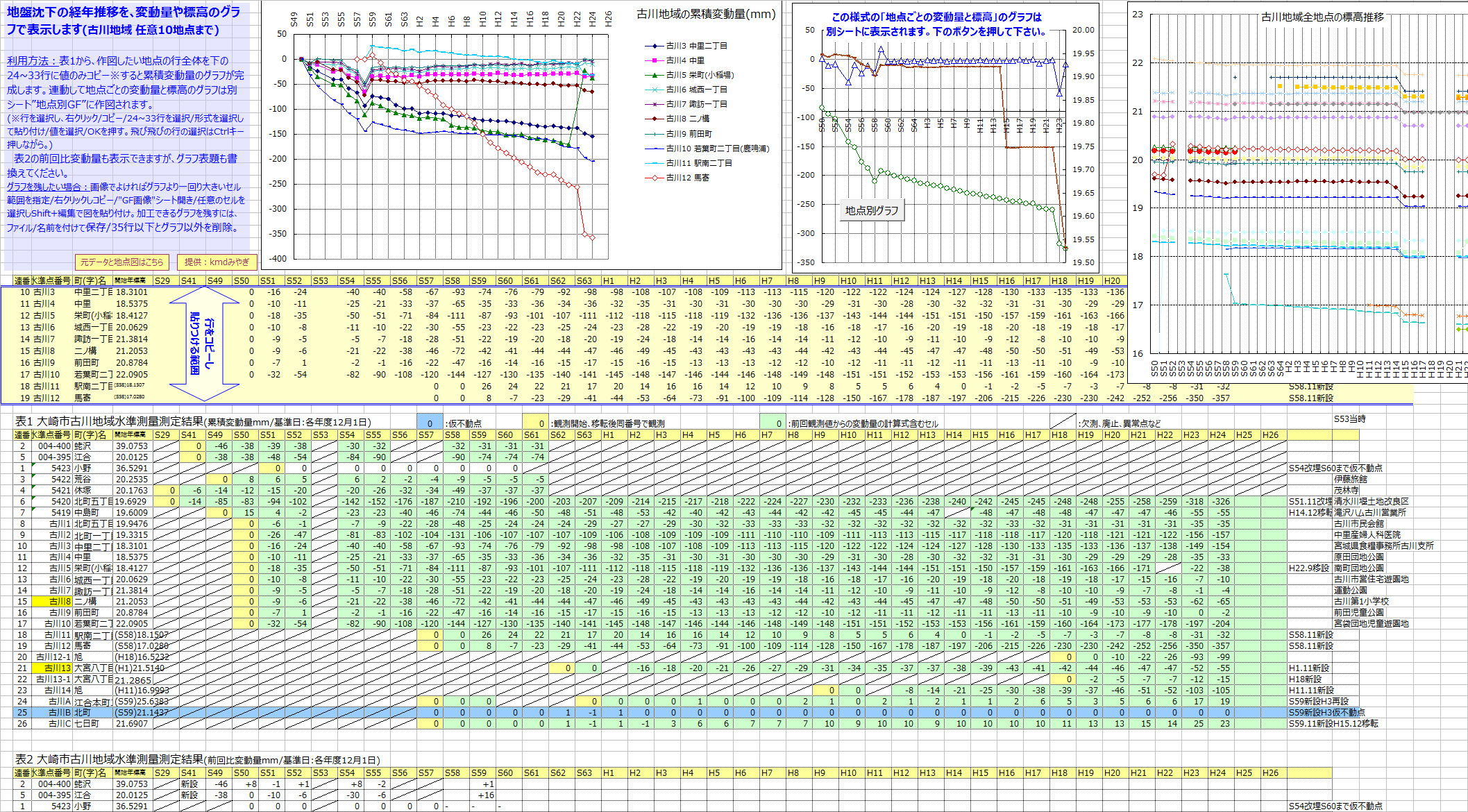Select legend entry 古川10 若葉町二丁目(鹿鳴浦)
The image size is (1468, 812).
[x=707, y=149]
